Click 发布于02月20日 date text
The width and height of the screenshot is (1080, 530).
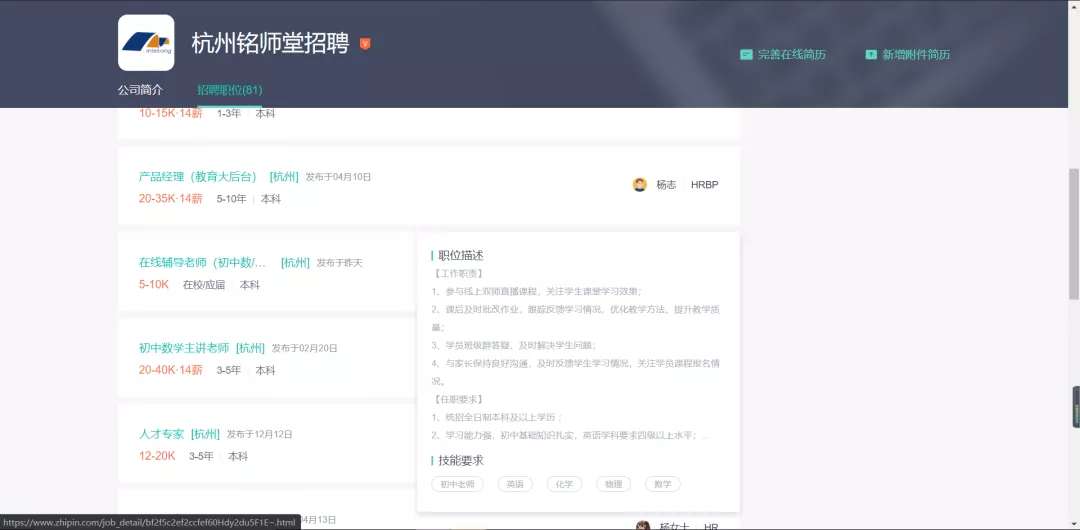click(x=304, y=348)
